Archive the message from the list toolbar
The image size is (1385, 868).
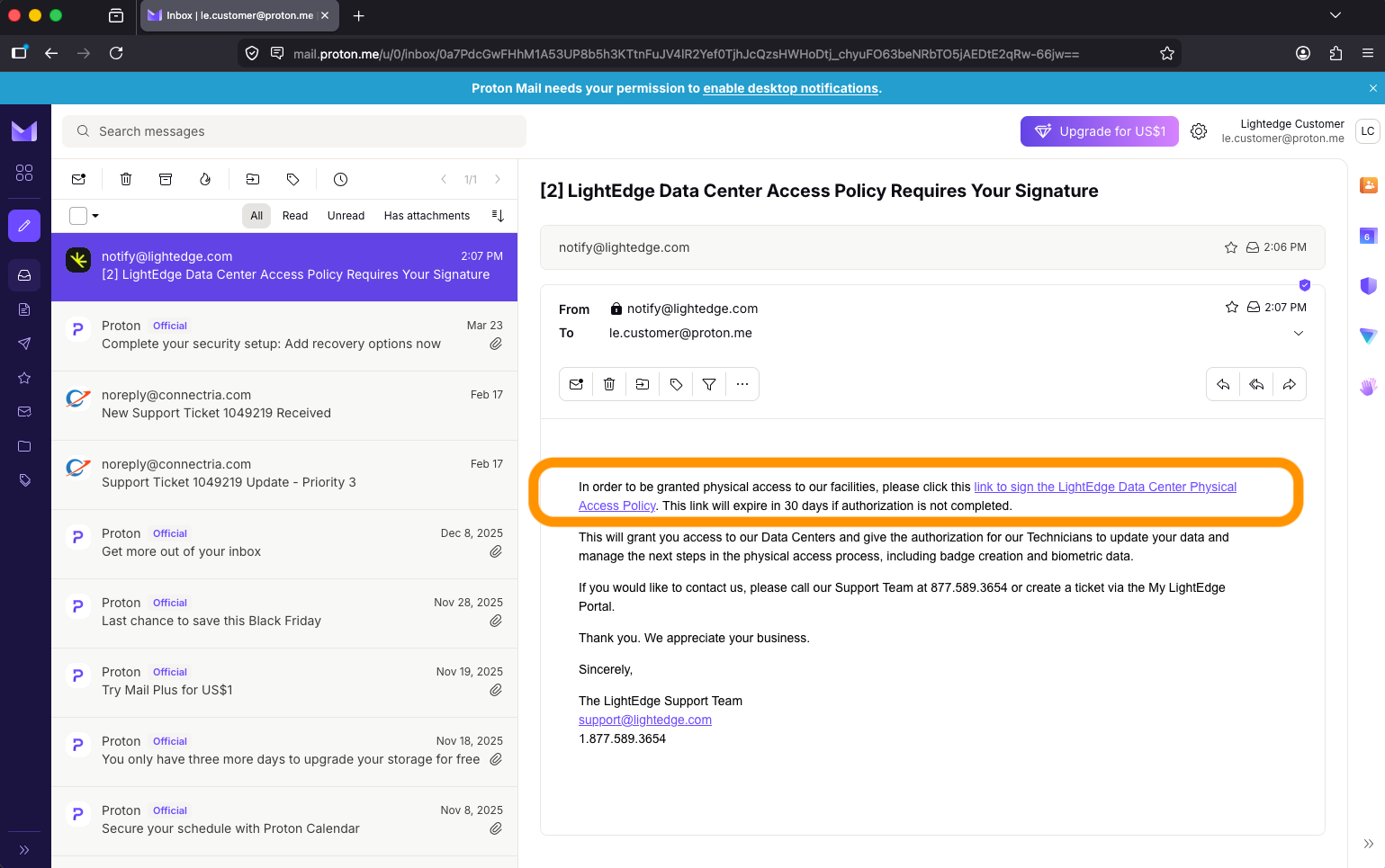coord(166,180)
